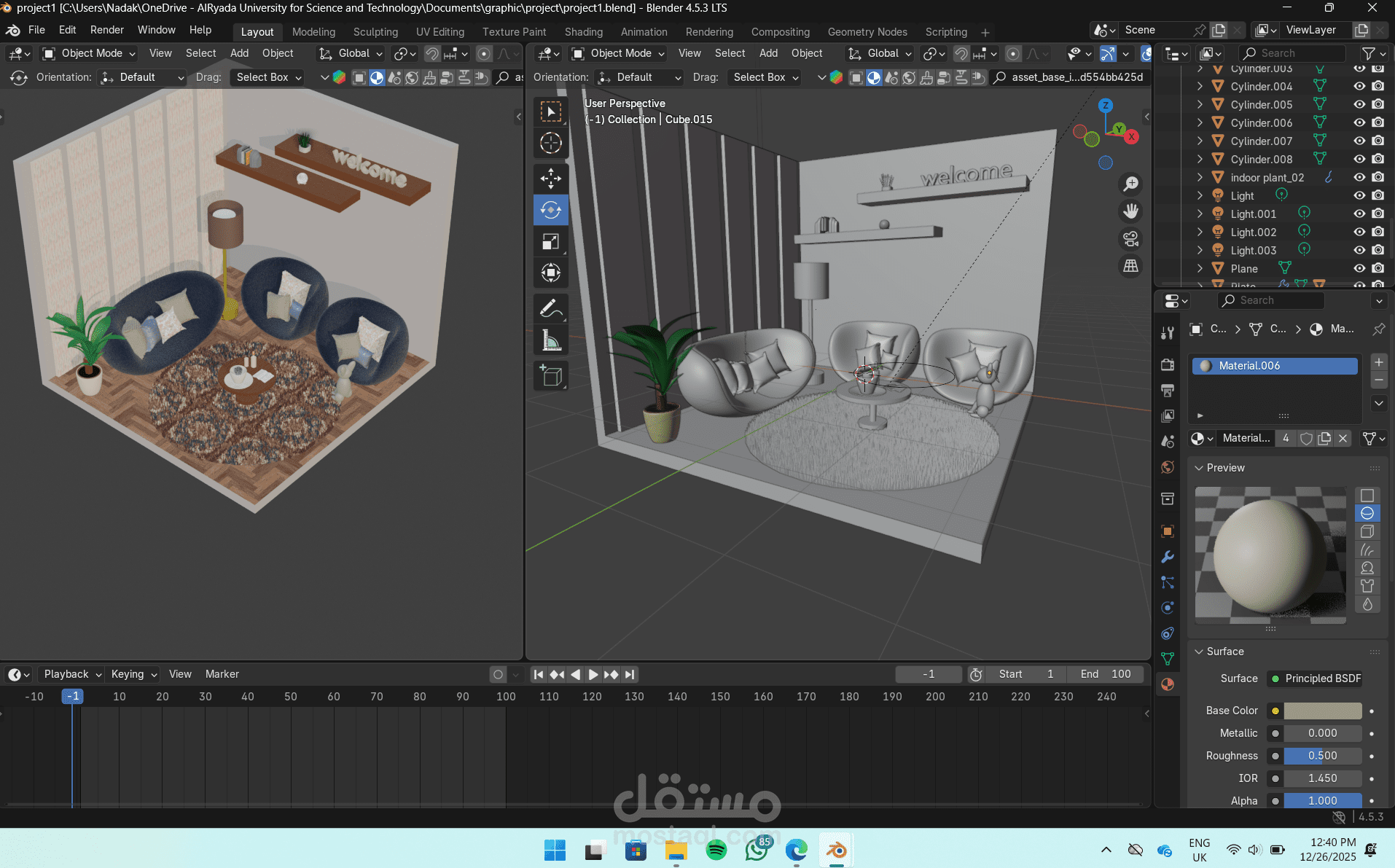
Task: Toggle auto keying record button
Action: [x=498, y=674]
